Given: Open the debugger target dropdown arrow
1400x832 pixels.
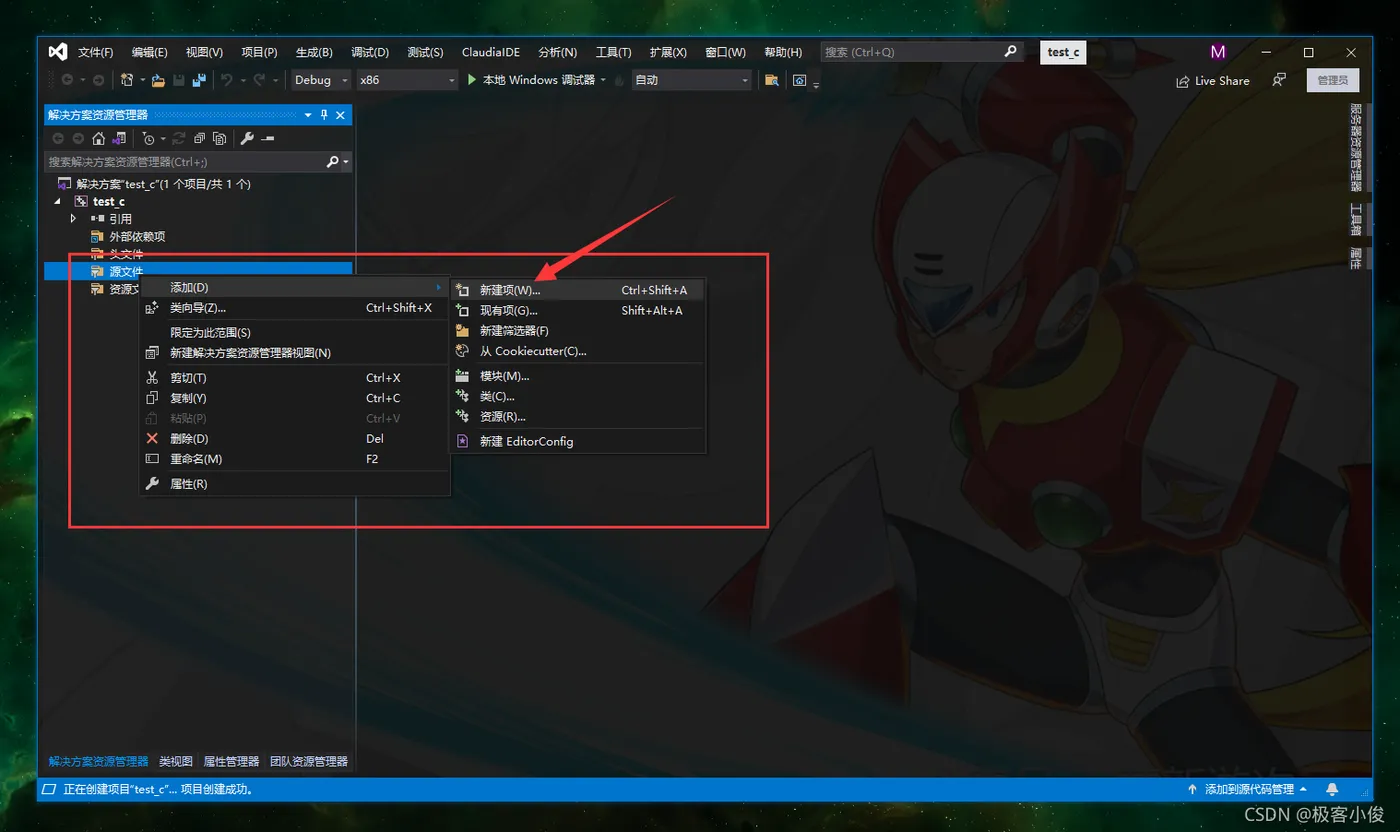Looking at the screenshot, I should tap(604, 80).
